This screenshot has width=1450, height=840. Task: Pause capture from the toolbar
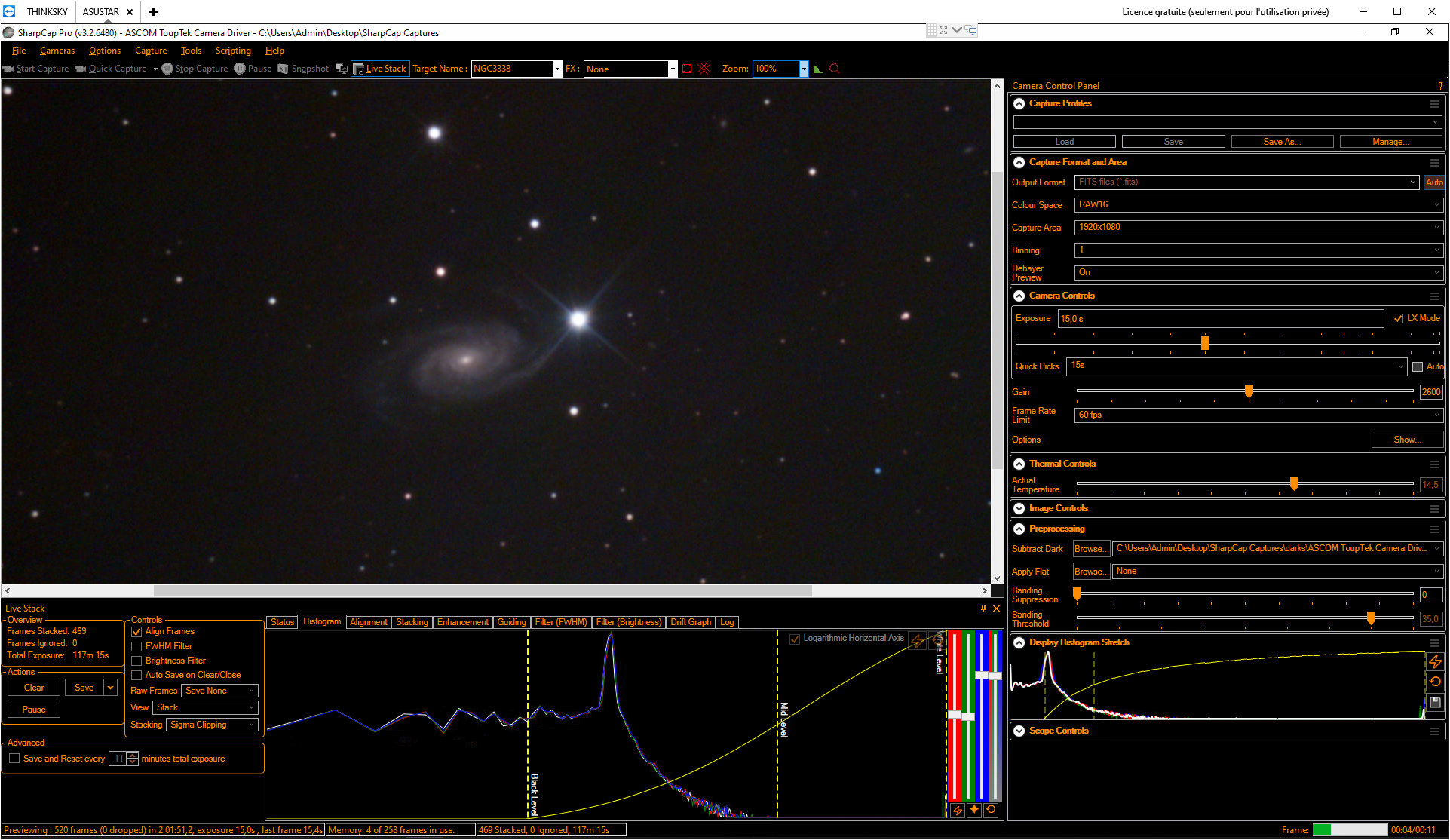point(253,69)
